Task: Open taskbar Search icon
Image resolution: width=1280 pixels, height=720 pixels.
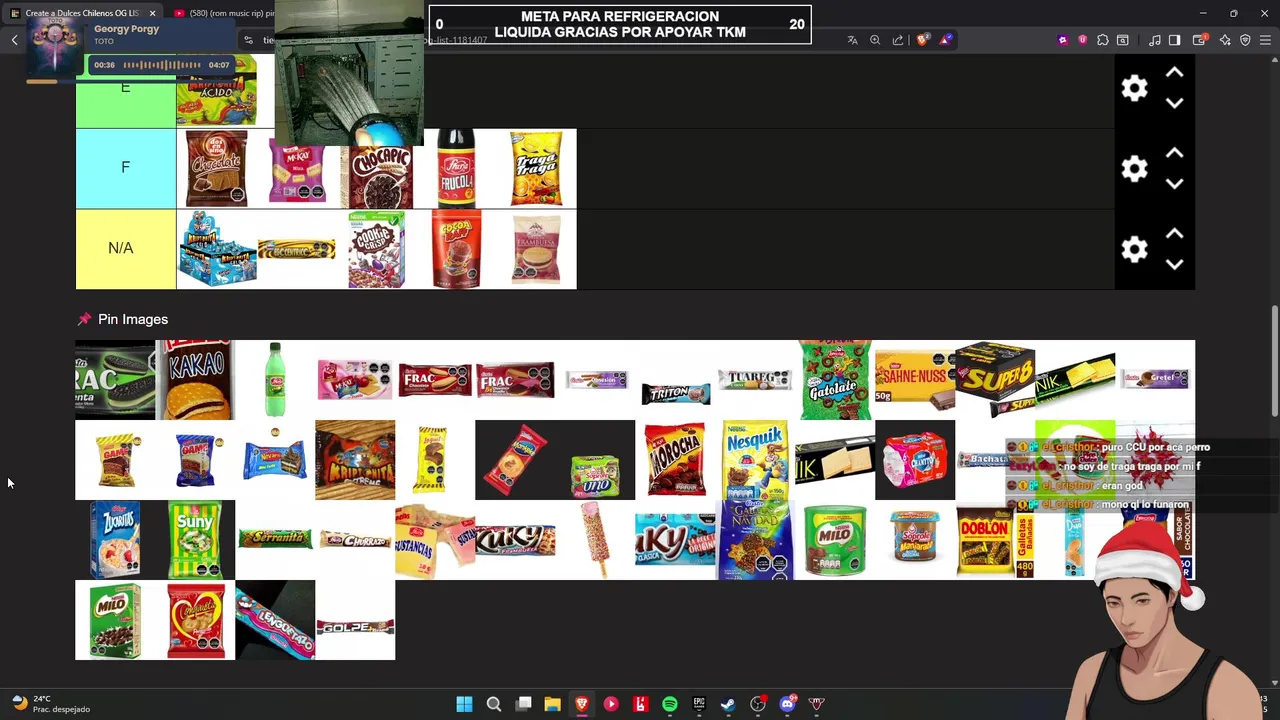Action: pyautogui.click(x=494, y=704)
